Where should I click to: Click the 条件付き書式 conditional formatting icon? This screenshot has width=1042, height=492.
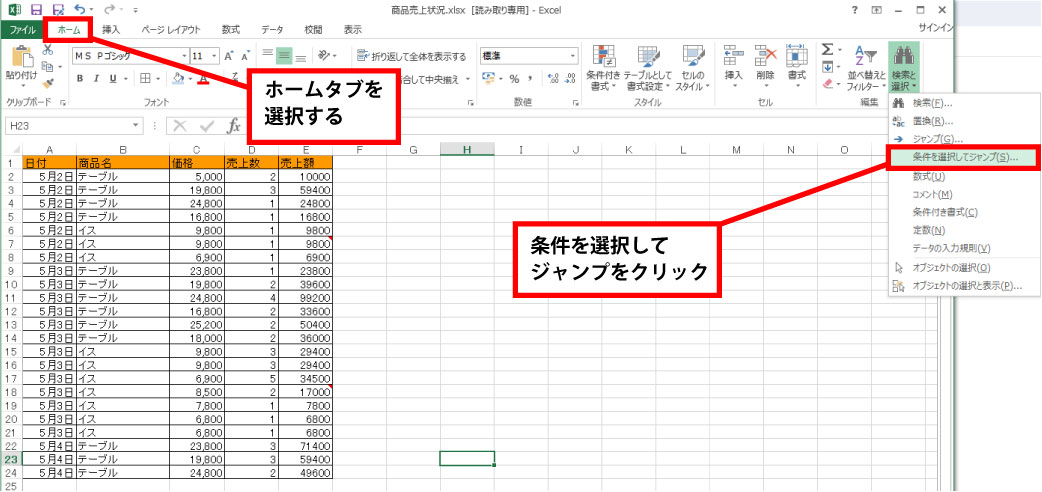pos(603,58)
